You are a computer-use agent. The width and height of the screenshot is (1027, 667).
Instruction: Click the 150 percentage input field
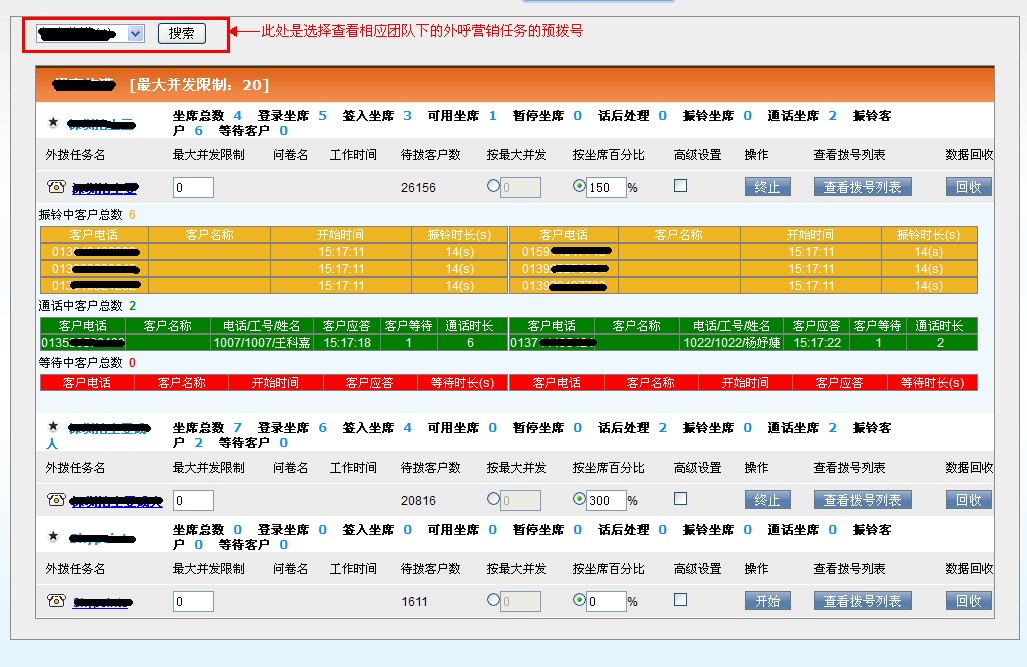606,187
